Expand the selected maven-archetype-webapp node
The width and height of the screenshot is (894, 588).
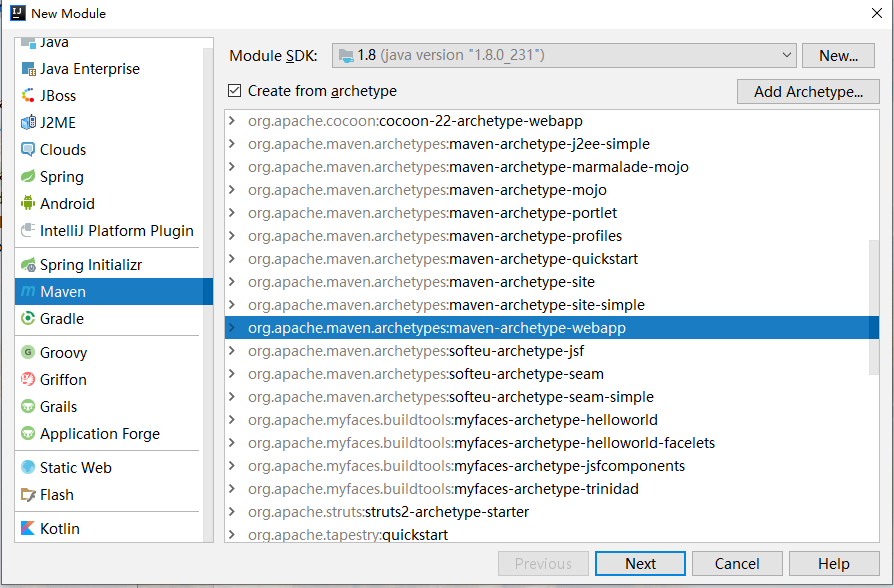tap(231, 328)
